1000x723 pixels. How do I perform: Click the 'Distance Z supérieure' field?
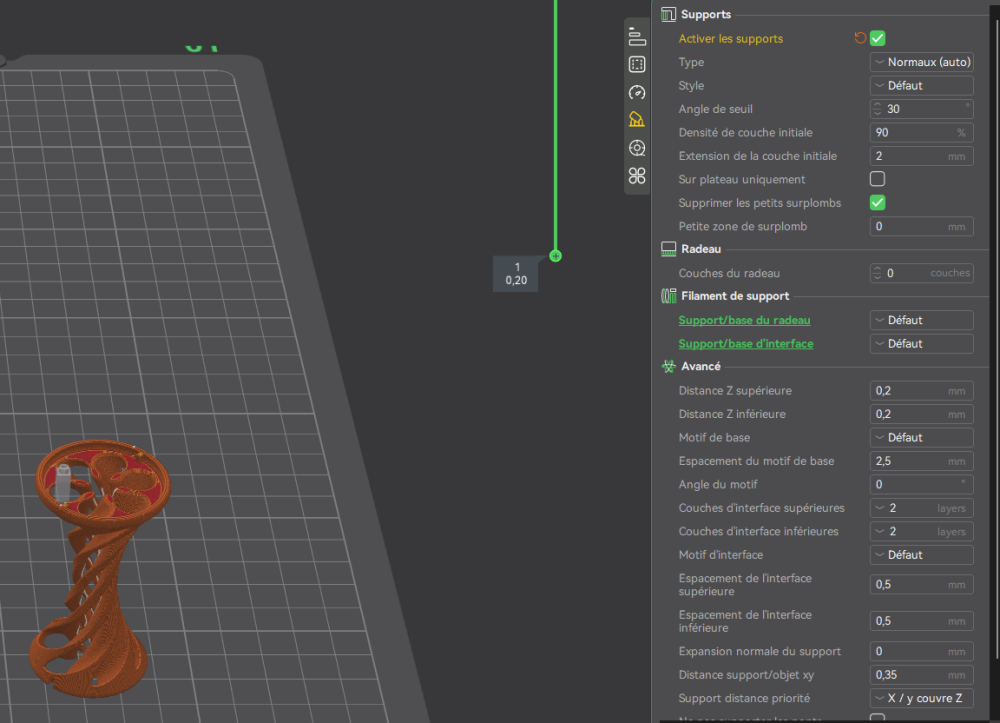coord(922,391)
